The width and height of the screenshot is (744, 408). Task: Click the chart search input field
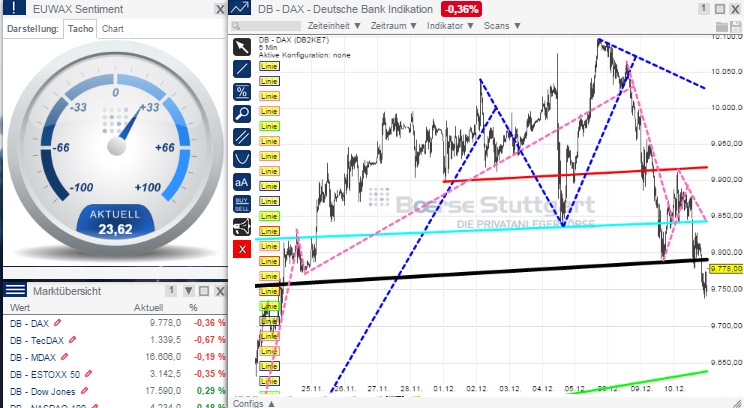pyautogui.click(x=267, y=26)
